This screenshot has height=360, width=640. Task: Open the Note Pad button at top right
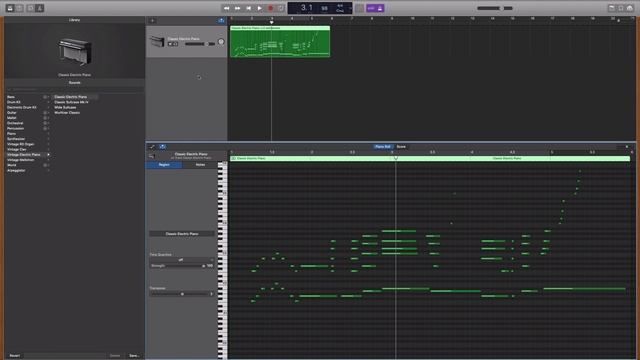[611, 8]
